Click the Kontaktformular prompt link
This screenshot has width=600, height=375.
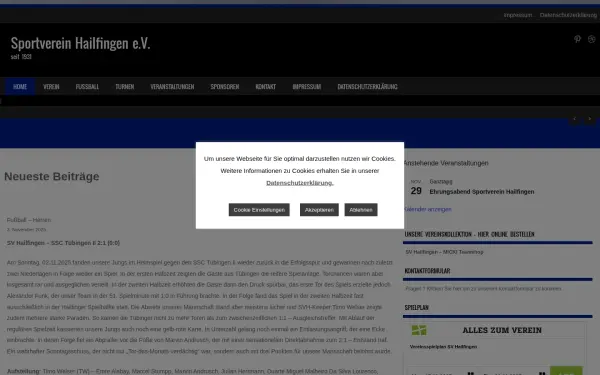click(x=483, y=289)
